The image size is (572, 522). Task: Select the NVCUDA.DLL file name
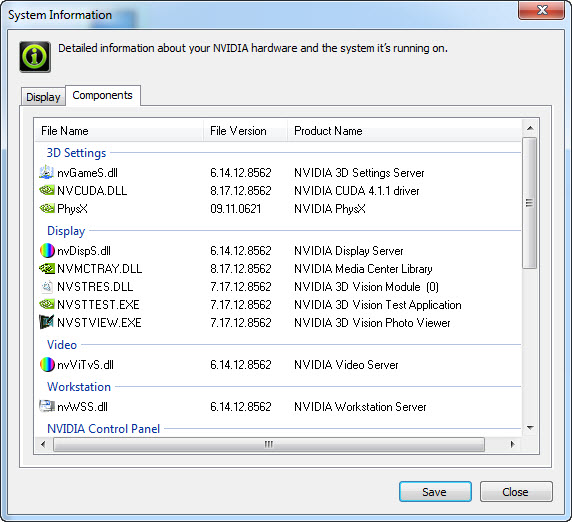click(92, 190)
